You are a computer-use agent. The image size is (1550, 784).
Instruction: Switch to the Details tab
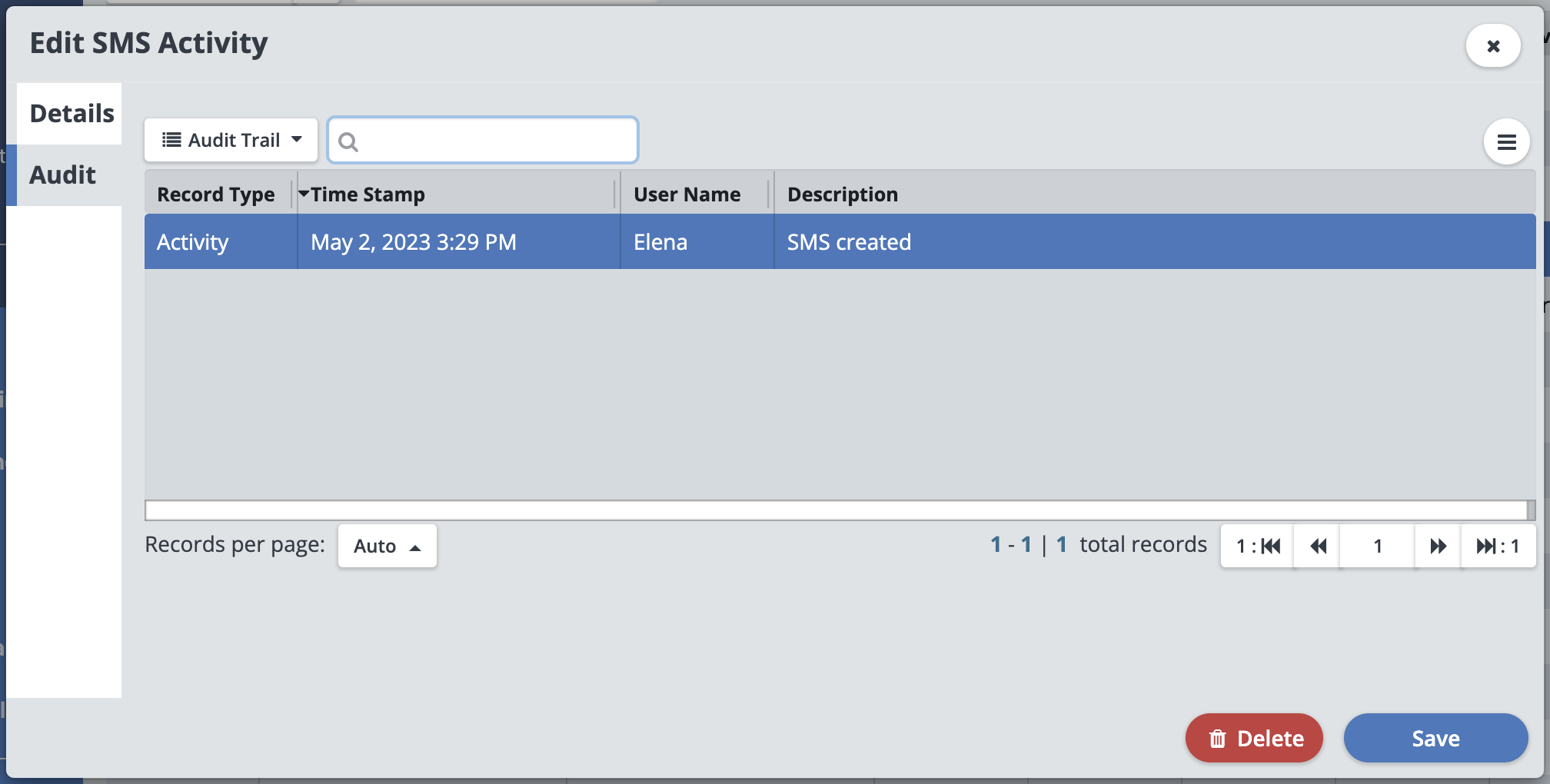[x=71, y=114]
